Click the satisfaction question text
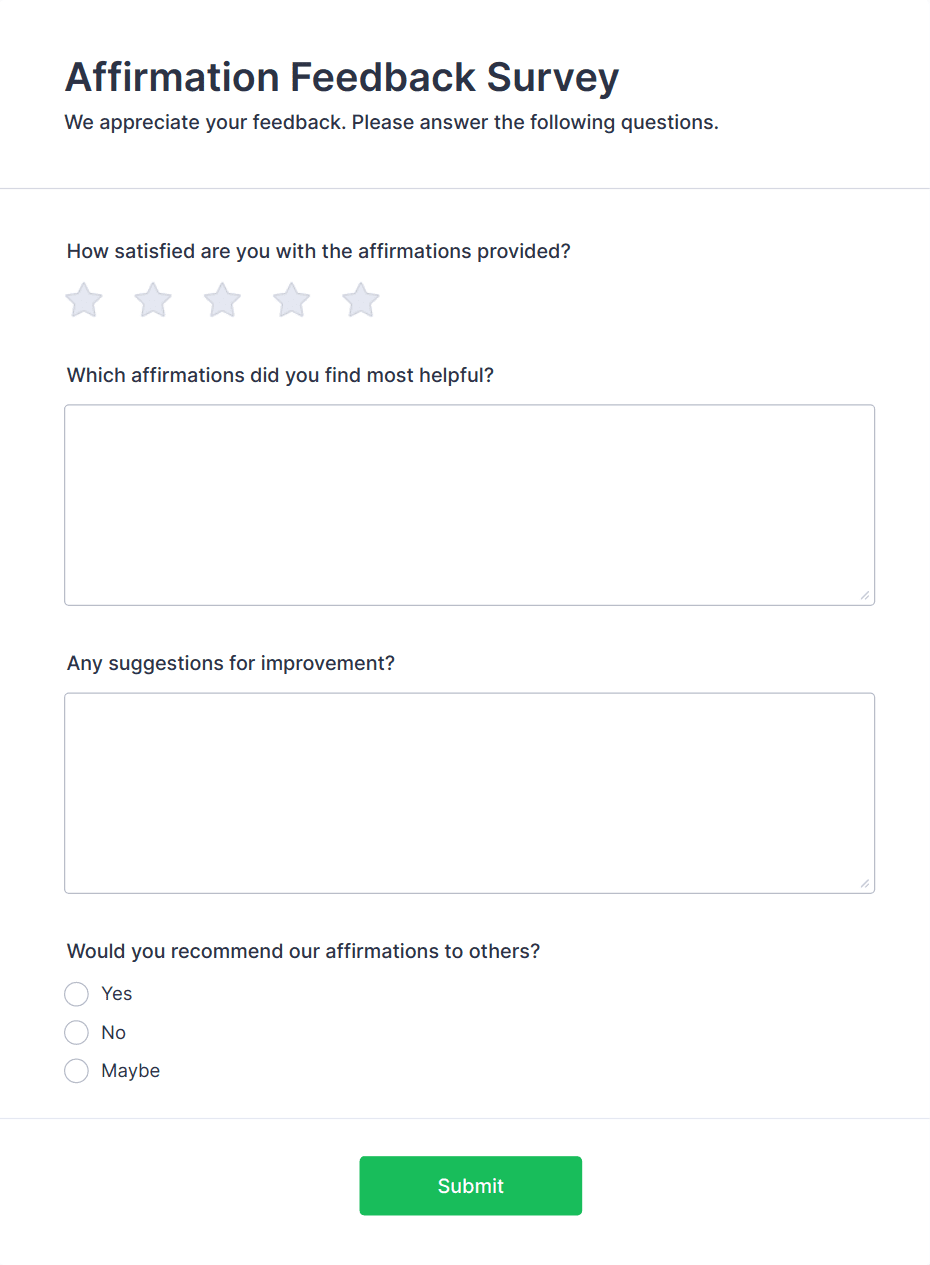 click(x=318, y=251)
